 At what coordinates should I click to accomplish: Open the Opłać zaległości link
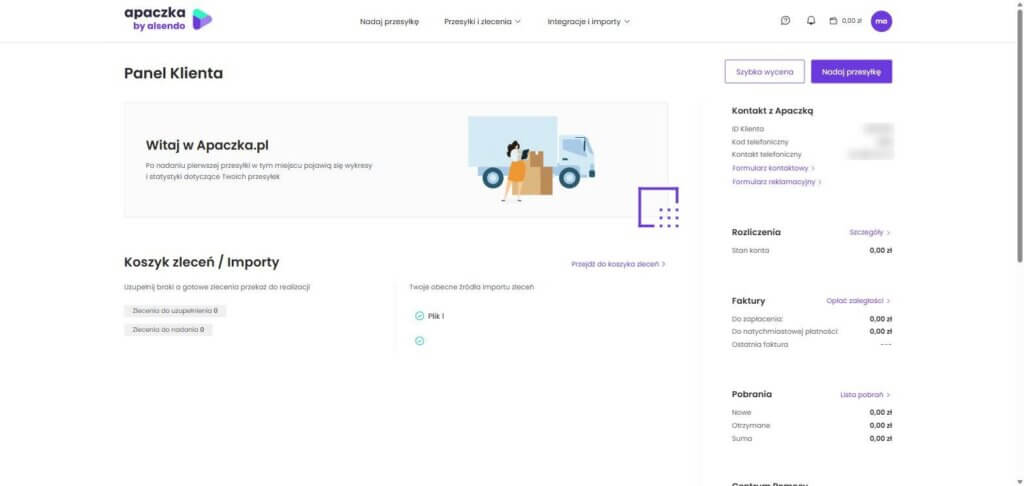click(x=858, y=301)
